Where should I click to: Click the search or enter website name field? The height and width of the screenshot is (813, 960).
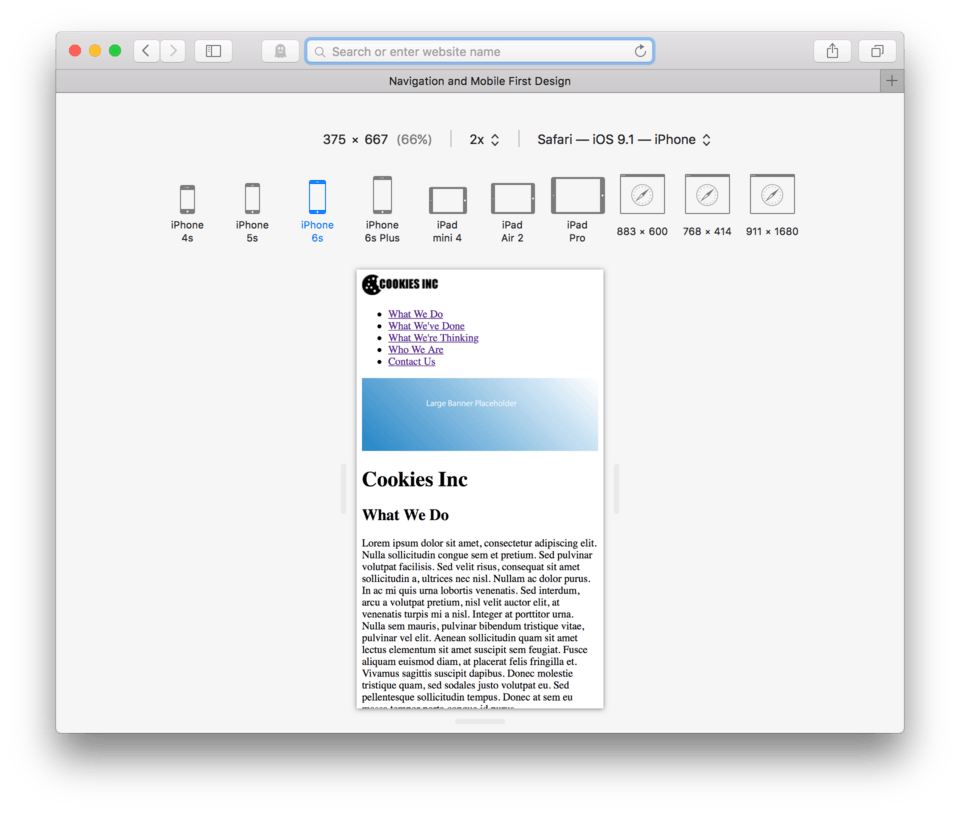point(479,51)
